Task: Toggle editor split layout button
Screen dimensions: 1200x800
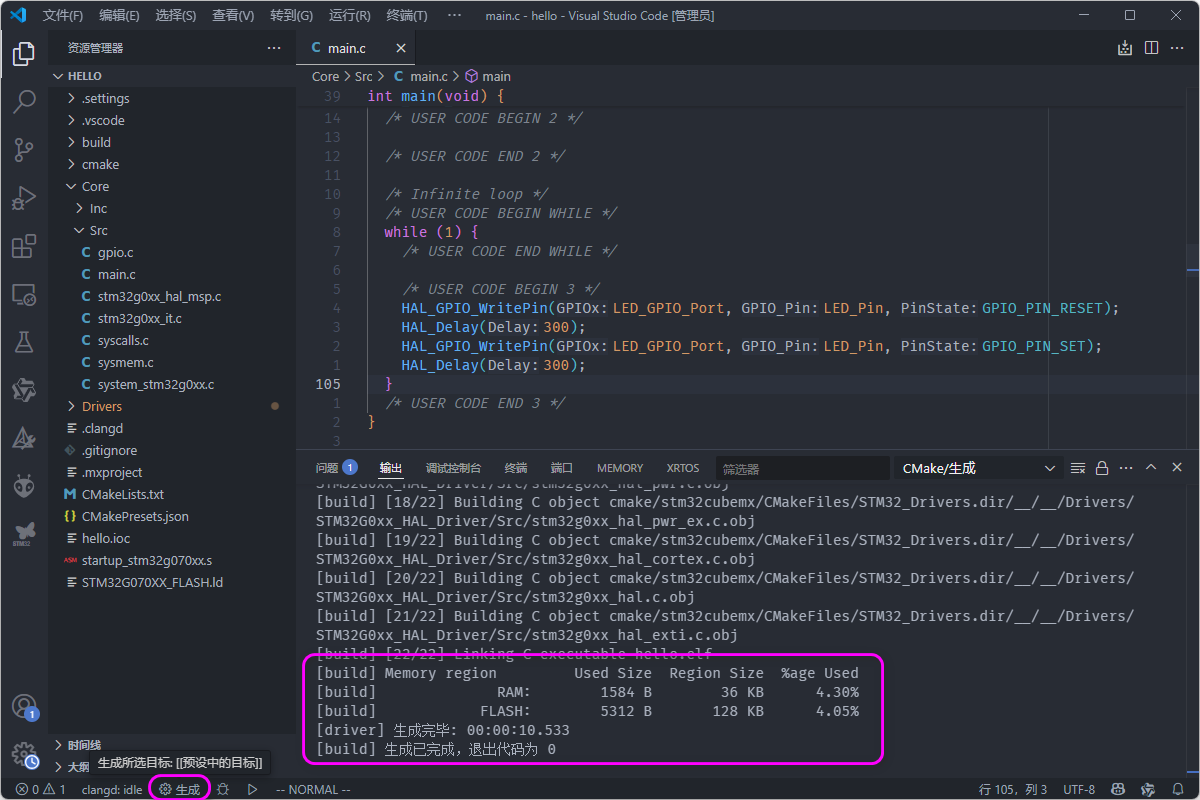Action: click(1151, 48)
